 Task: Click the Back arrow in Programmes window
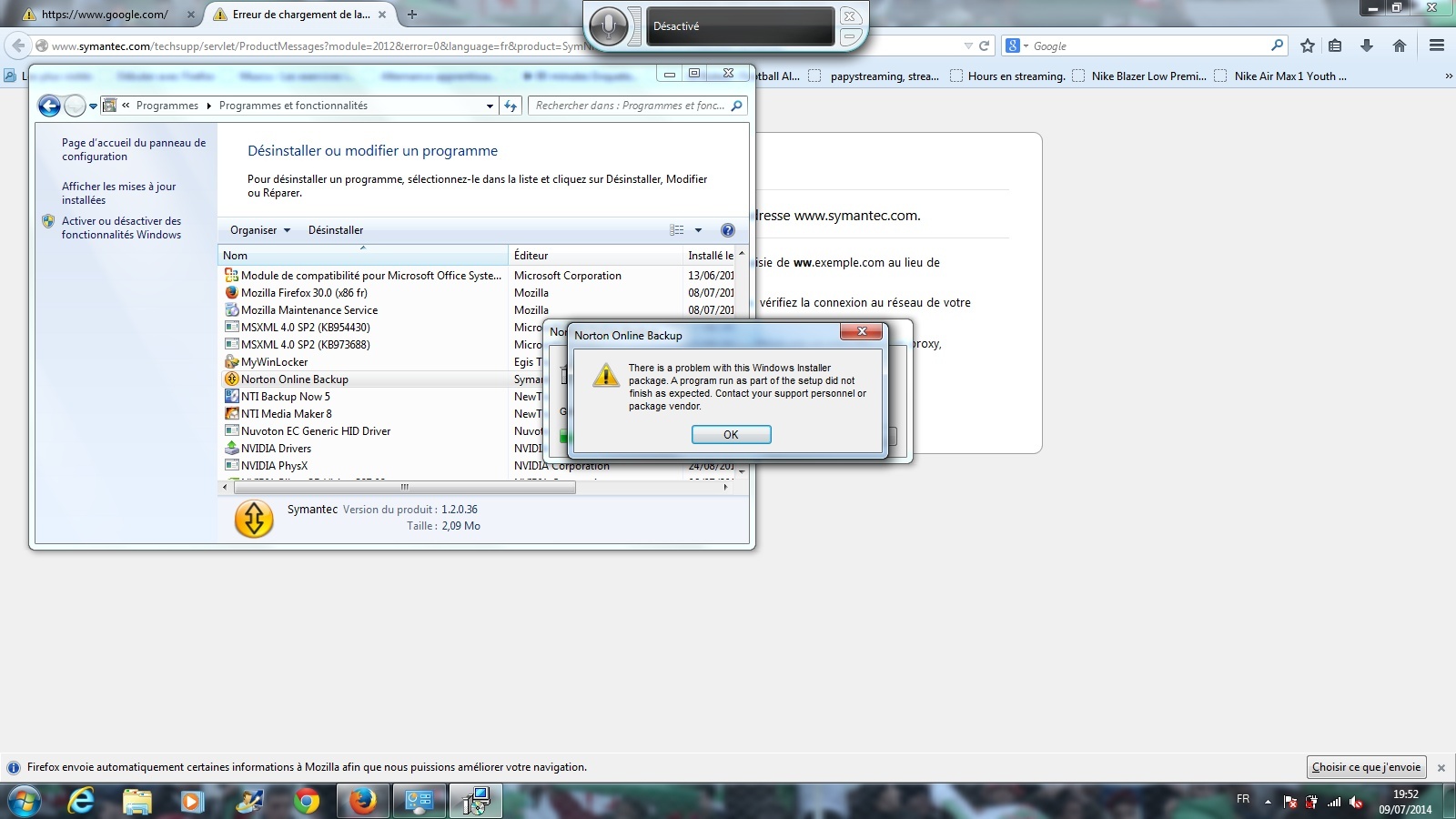click(49, 106)
